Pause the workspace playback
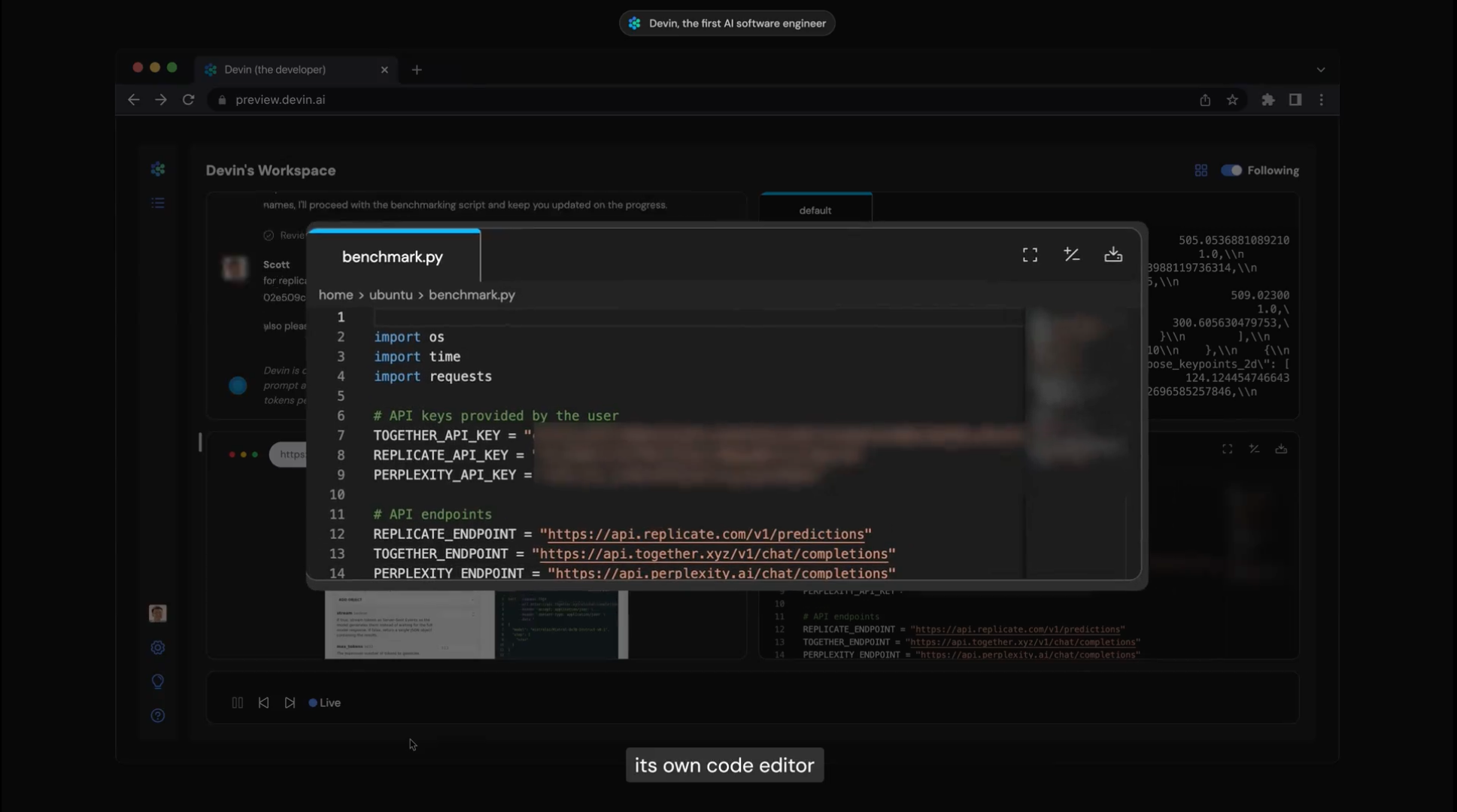 click(x=238, y=702)
